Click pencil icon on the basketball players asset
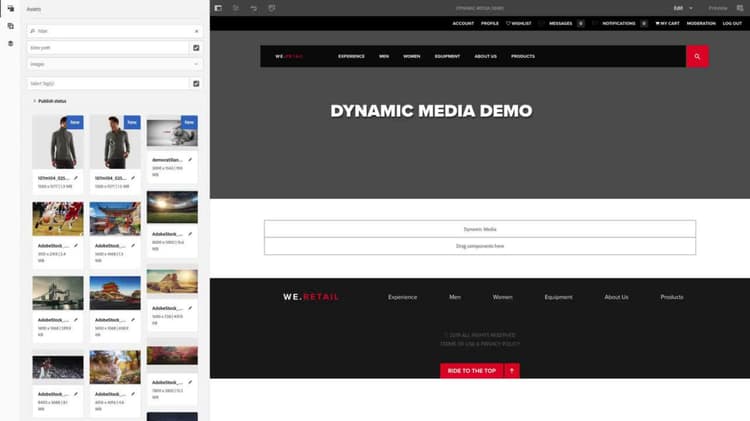750x421 pixels. (x=76, y=245)
